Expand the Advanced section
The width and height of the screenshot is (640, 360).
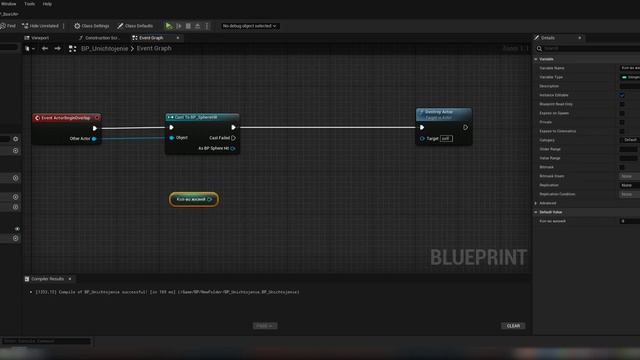pos(536,203)
